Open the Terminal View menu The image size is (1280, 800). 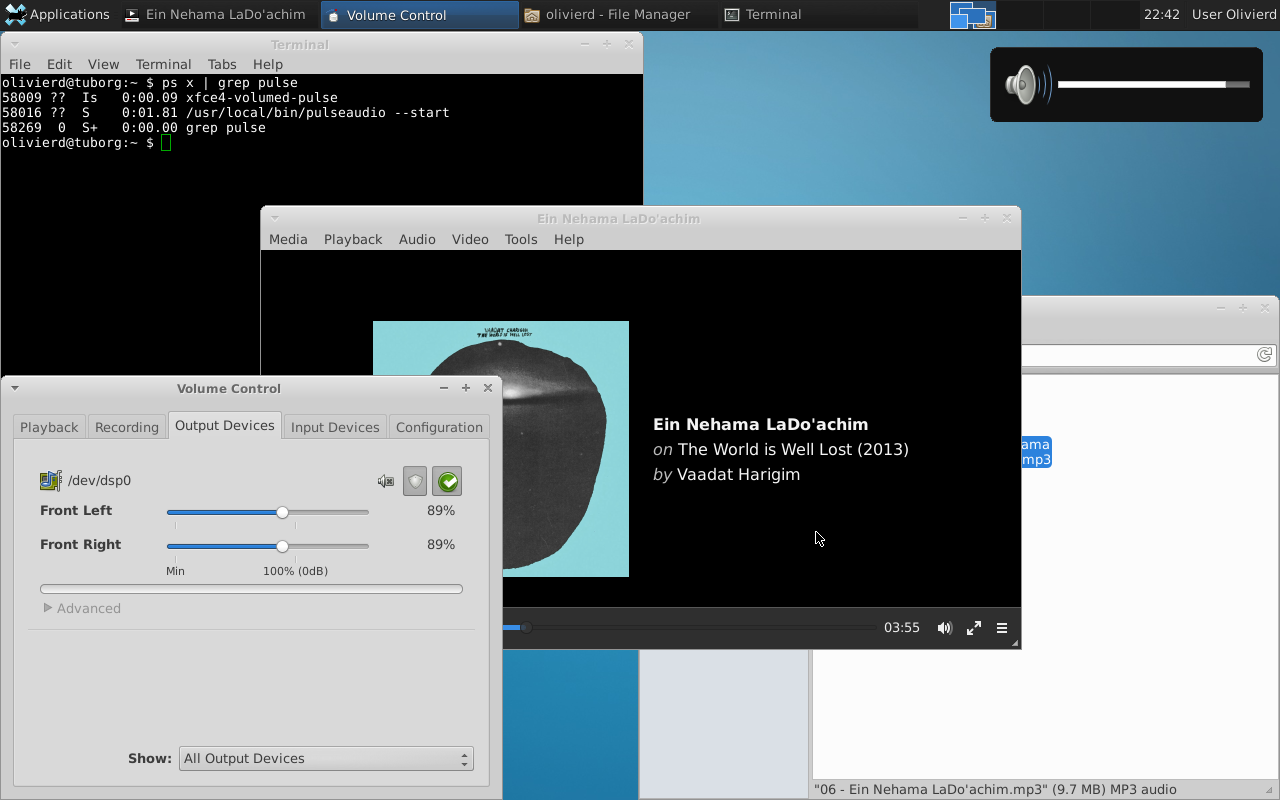[103, 64]
